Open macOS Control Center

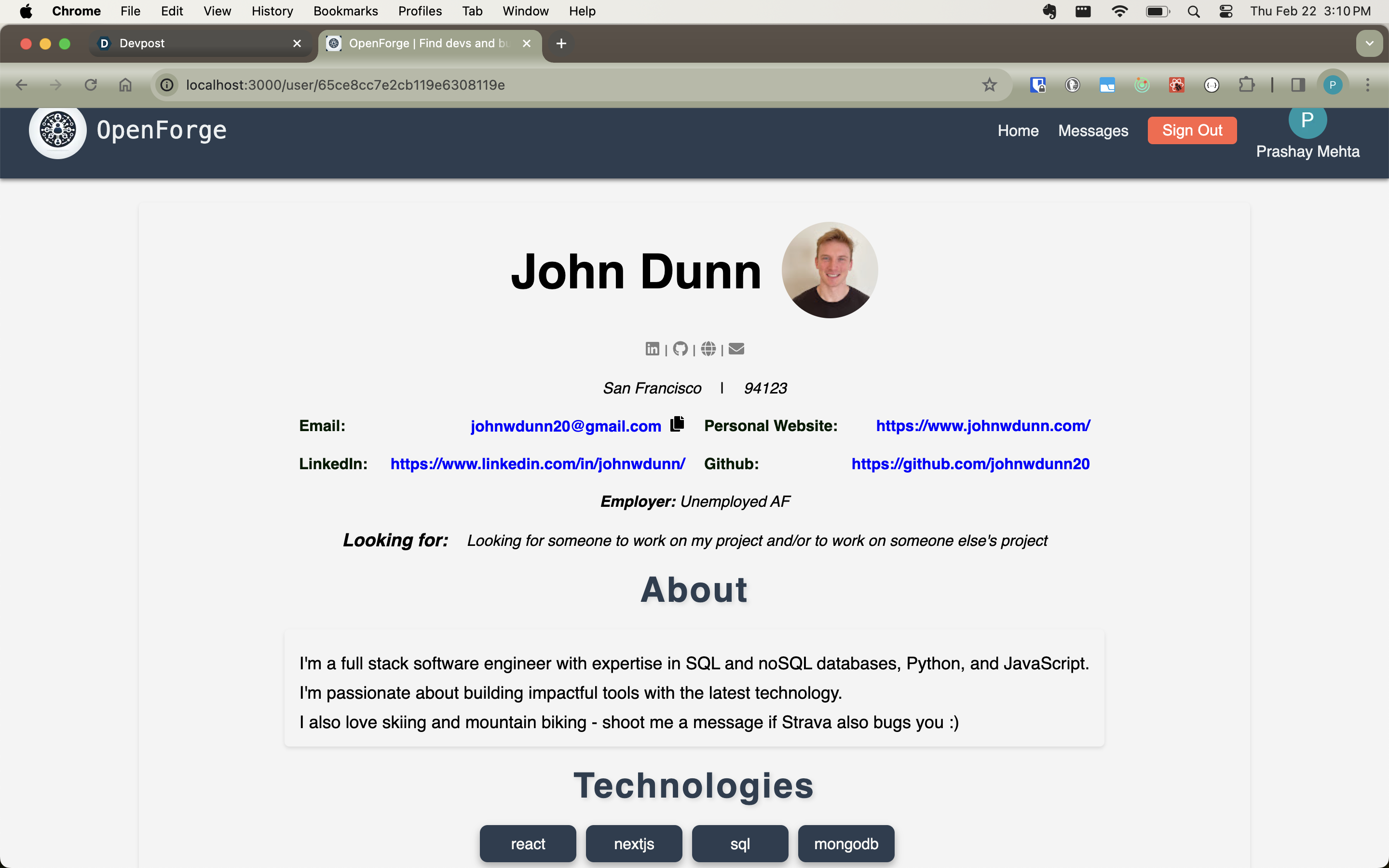(1226, 12)
